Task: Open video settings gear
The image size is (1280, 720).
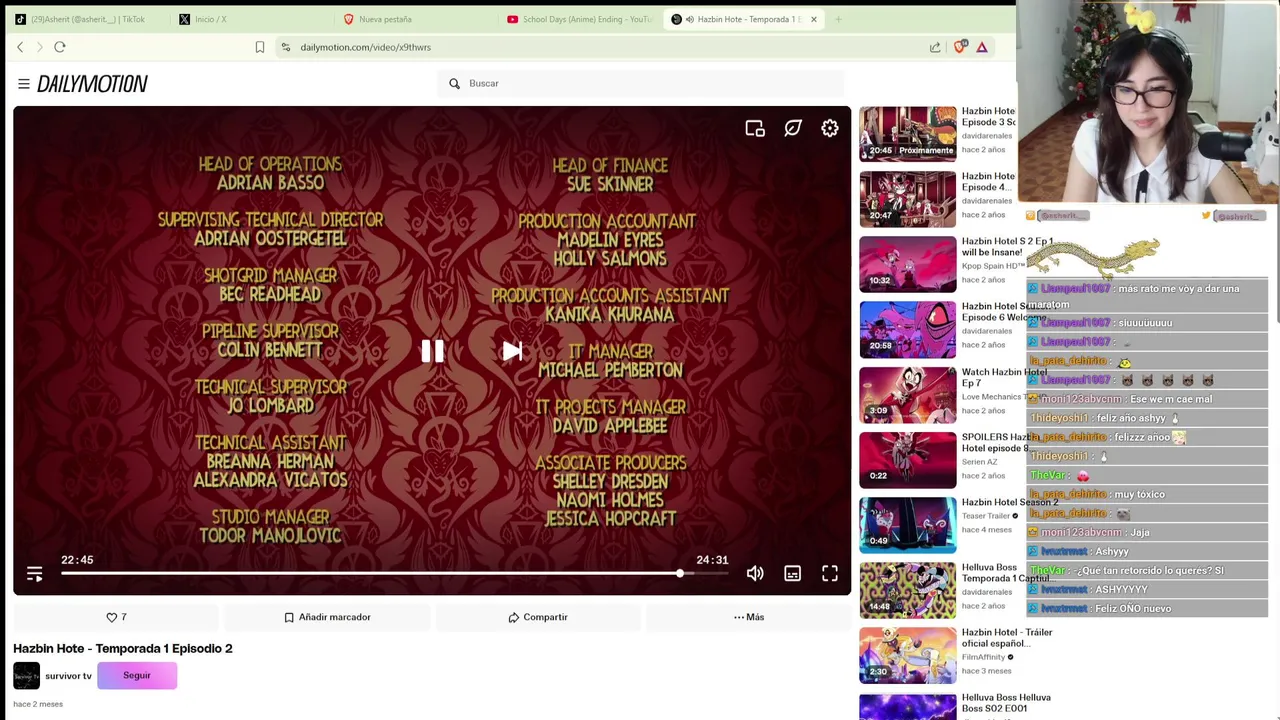Action: (x=830, y=128)
